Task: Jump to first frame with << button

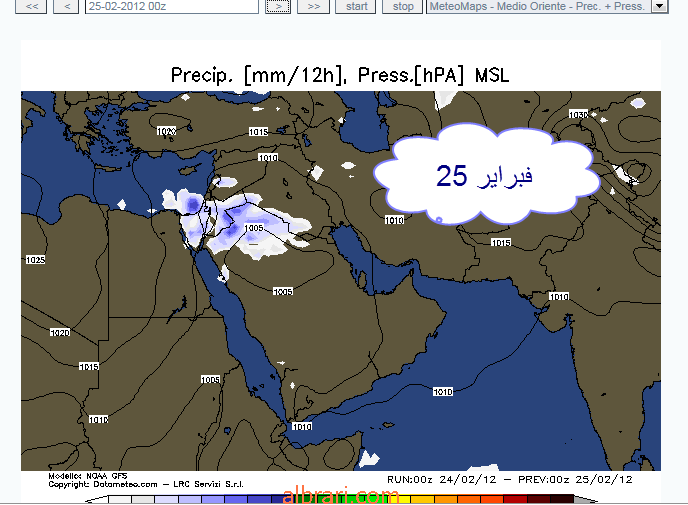Action: coord(31,7)
